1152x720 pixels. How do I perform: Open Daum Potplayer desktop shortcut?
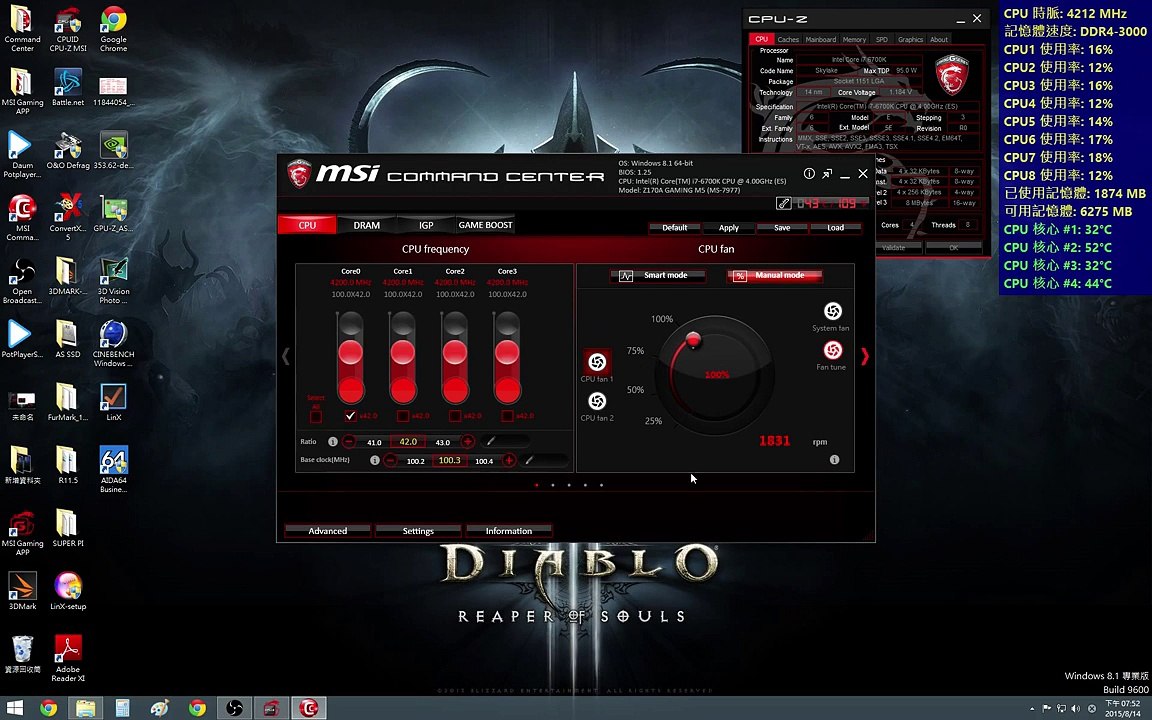22,155
